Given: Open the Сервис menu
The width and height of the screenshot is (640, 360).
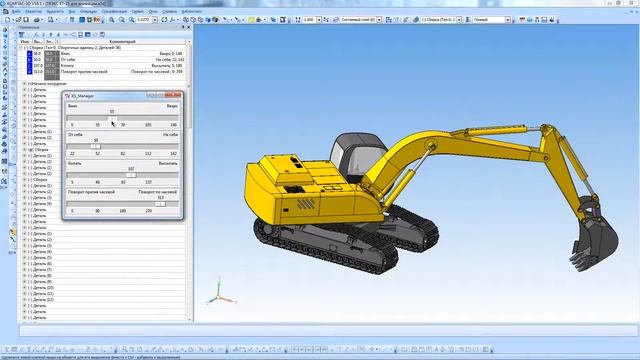Looking at the screenshot, I should (x=138, y=11).
